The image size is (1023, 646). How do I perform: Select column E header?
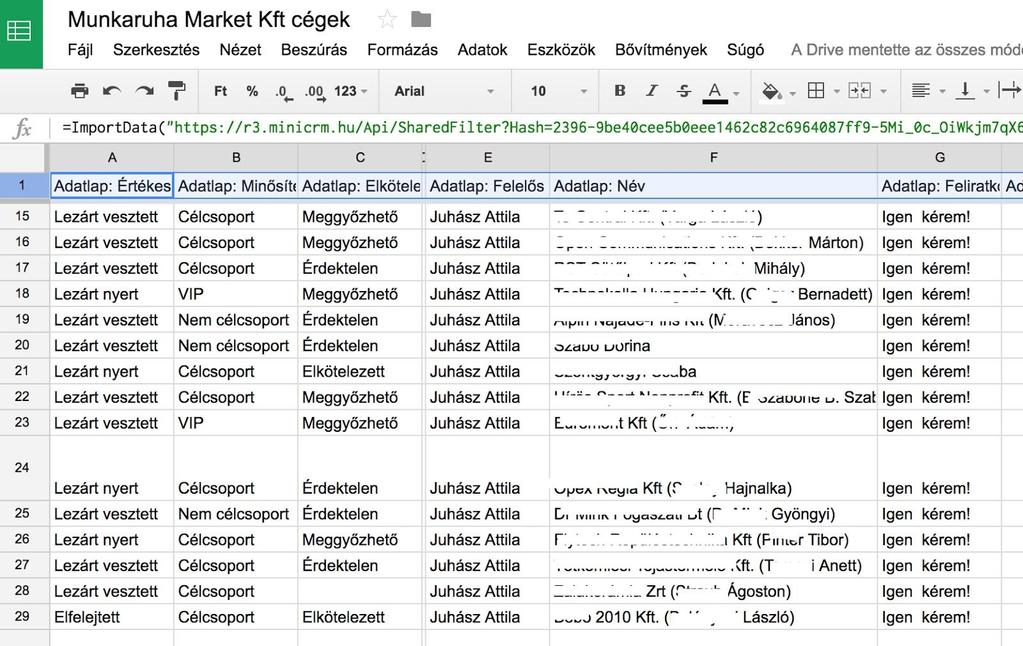(487, 157)
